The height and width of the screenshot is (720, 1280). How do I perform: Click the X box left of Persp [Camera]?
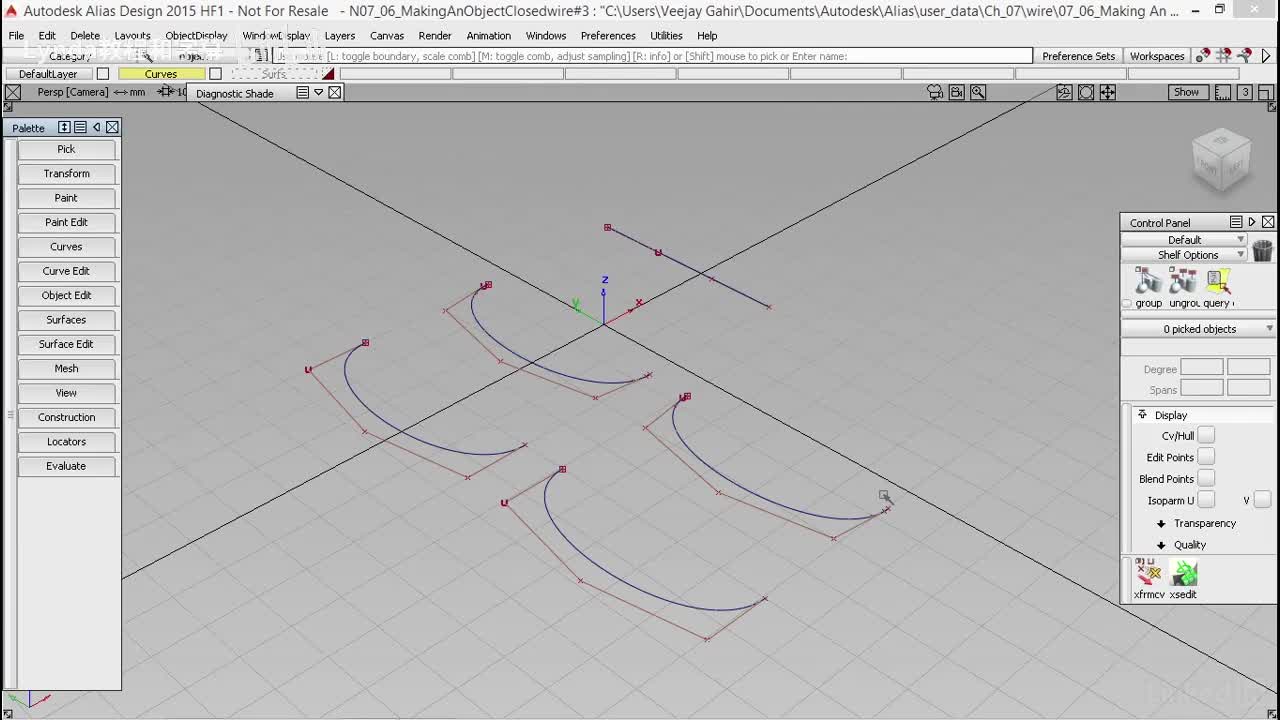point(13,92)
